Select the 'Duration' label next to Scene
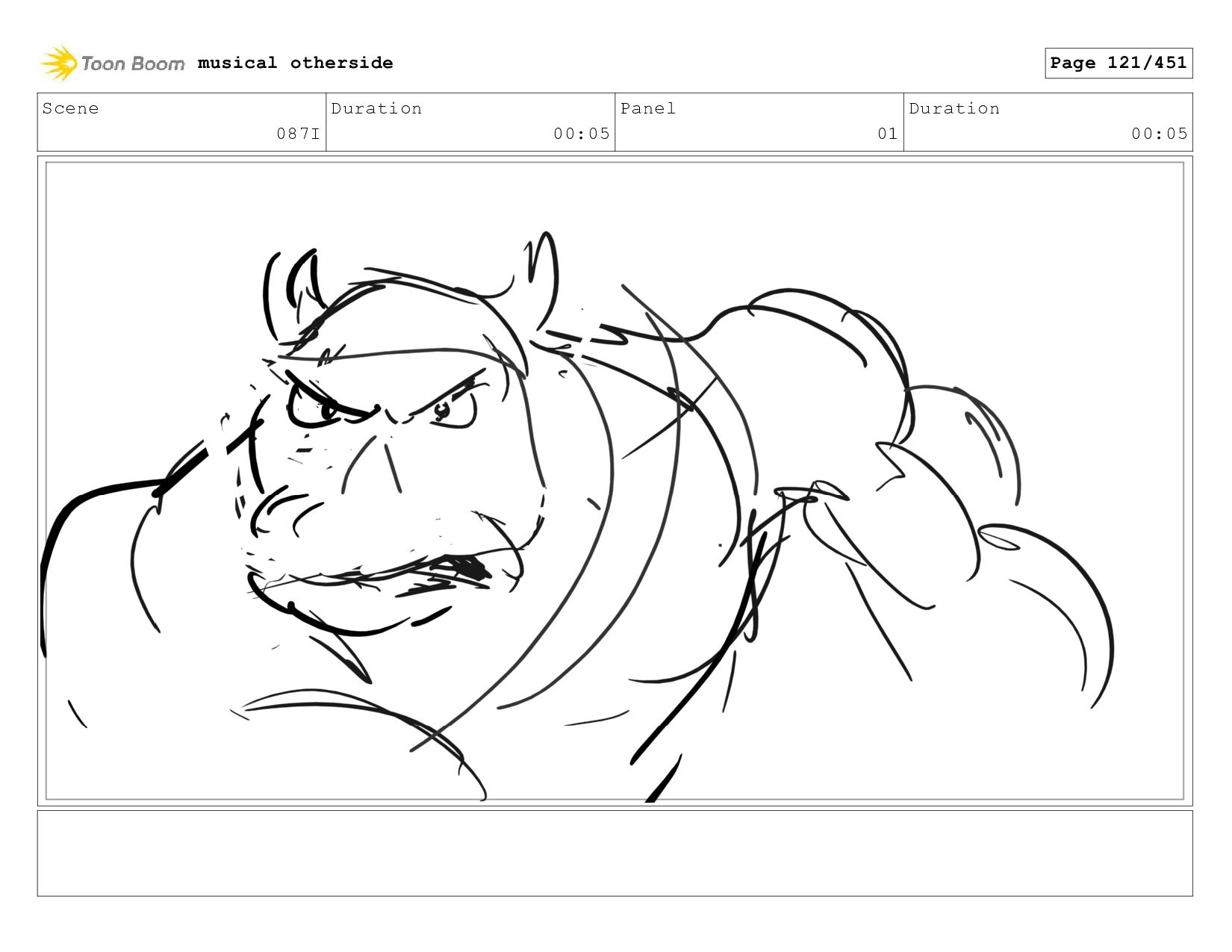 pyautogui.click(x=376, y=108)
